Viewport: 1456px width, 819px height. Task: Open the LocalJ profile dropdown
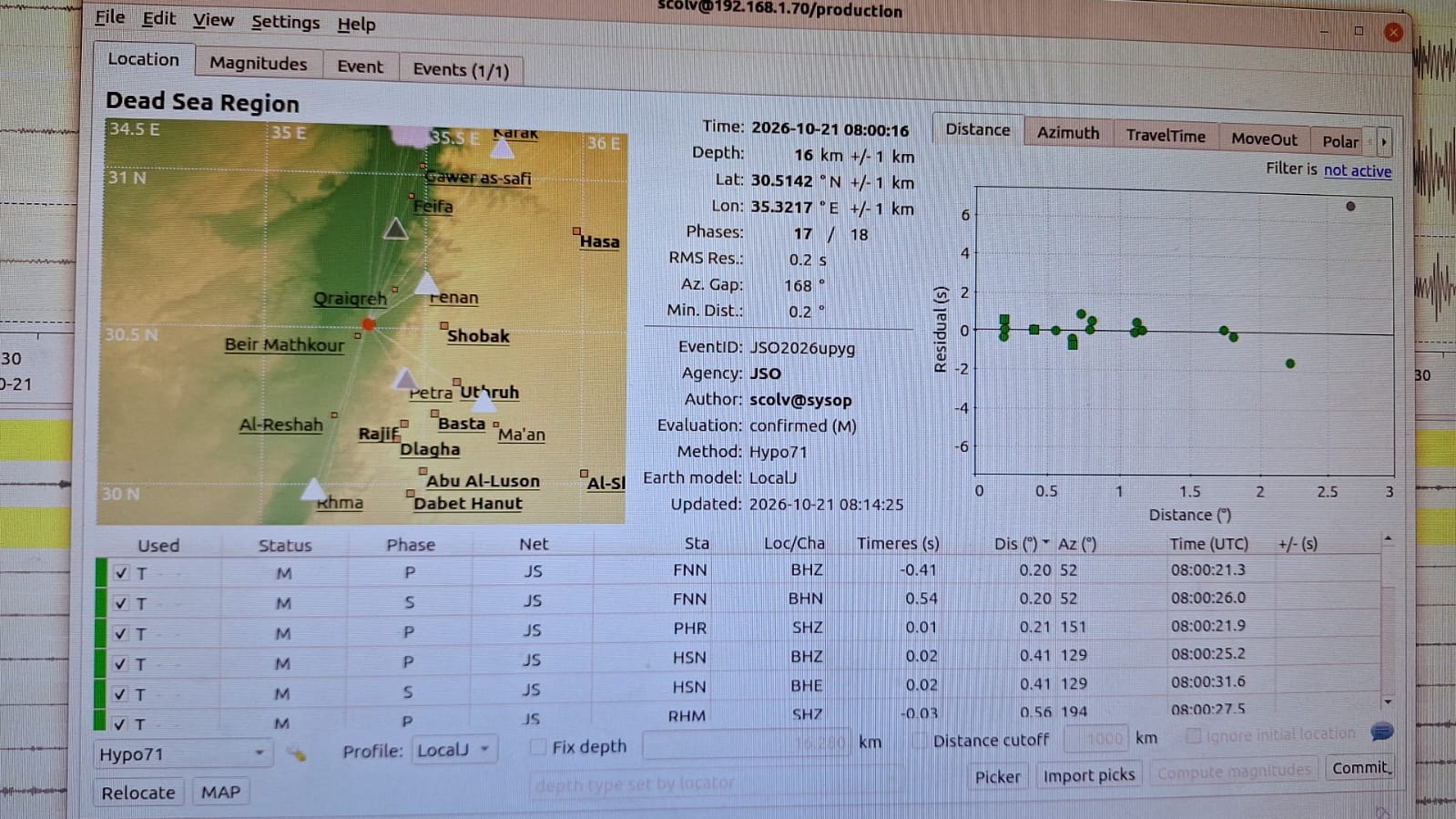coord(453,750)
